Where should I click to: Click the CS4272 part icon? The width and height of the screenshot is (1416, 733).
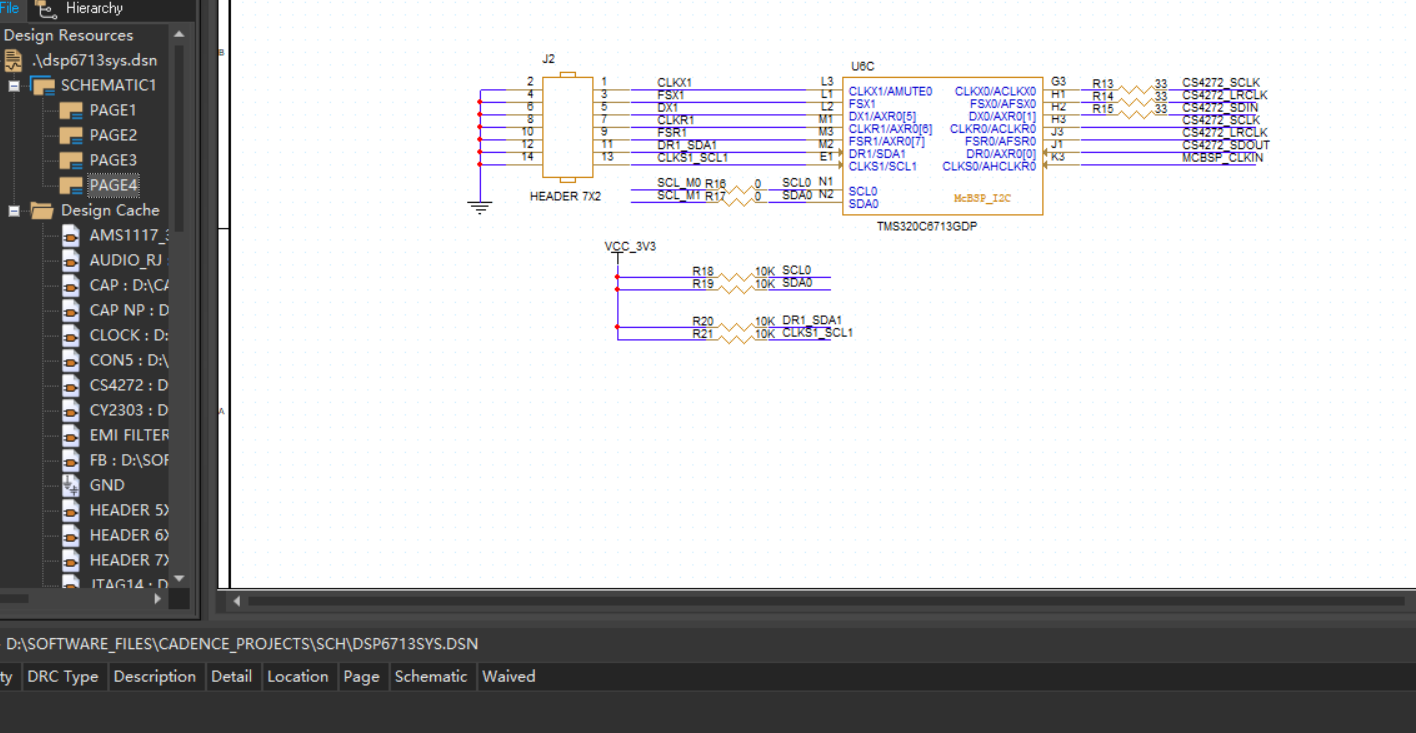point(70,385)
